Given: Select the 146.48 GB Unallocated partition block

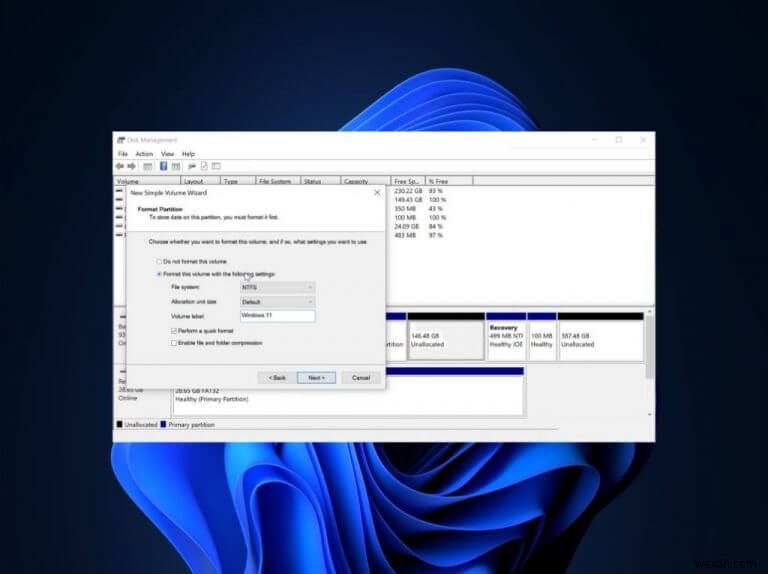Looking at the screenshot, I should coord(446,336).
